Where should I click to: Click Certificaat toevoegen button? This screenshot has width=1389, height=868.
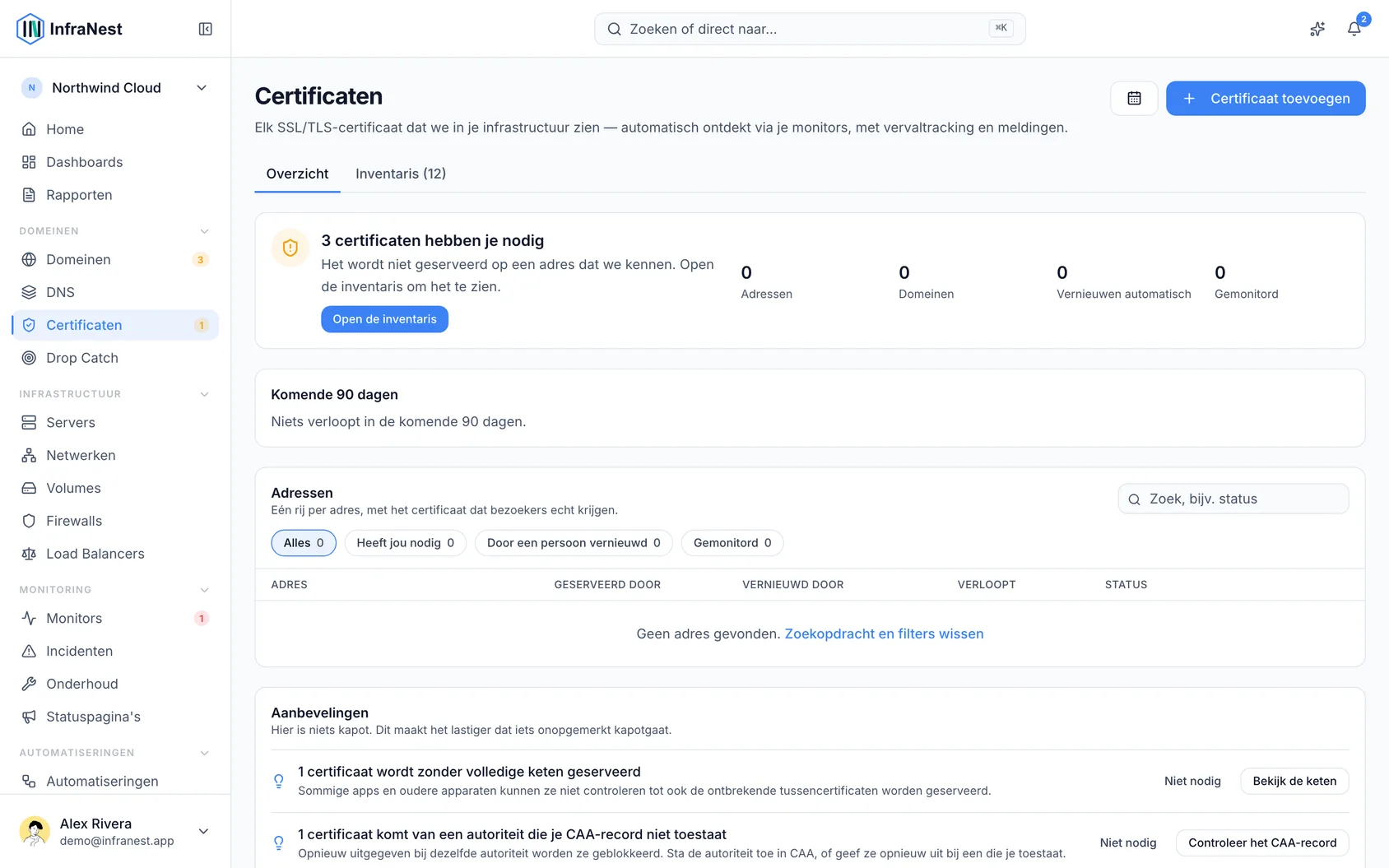1266,98
